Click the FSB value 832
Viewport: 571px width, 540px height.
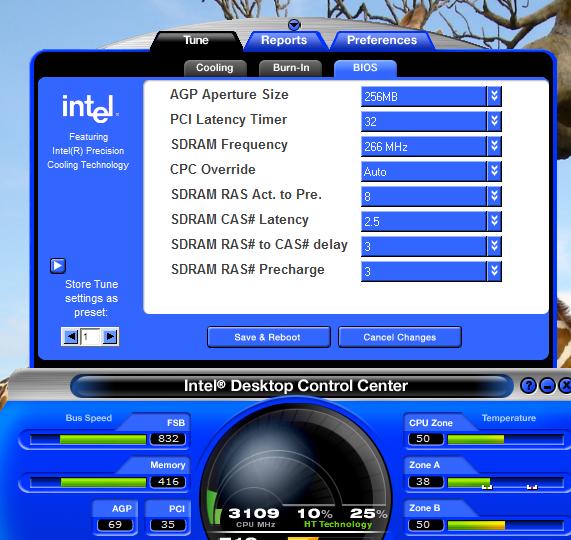(x=168, y=439)
